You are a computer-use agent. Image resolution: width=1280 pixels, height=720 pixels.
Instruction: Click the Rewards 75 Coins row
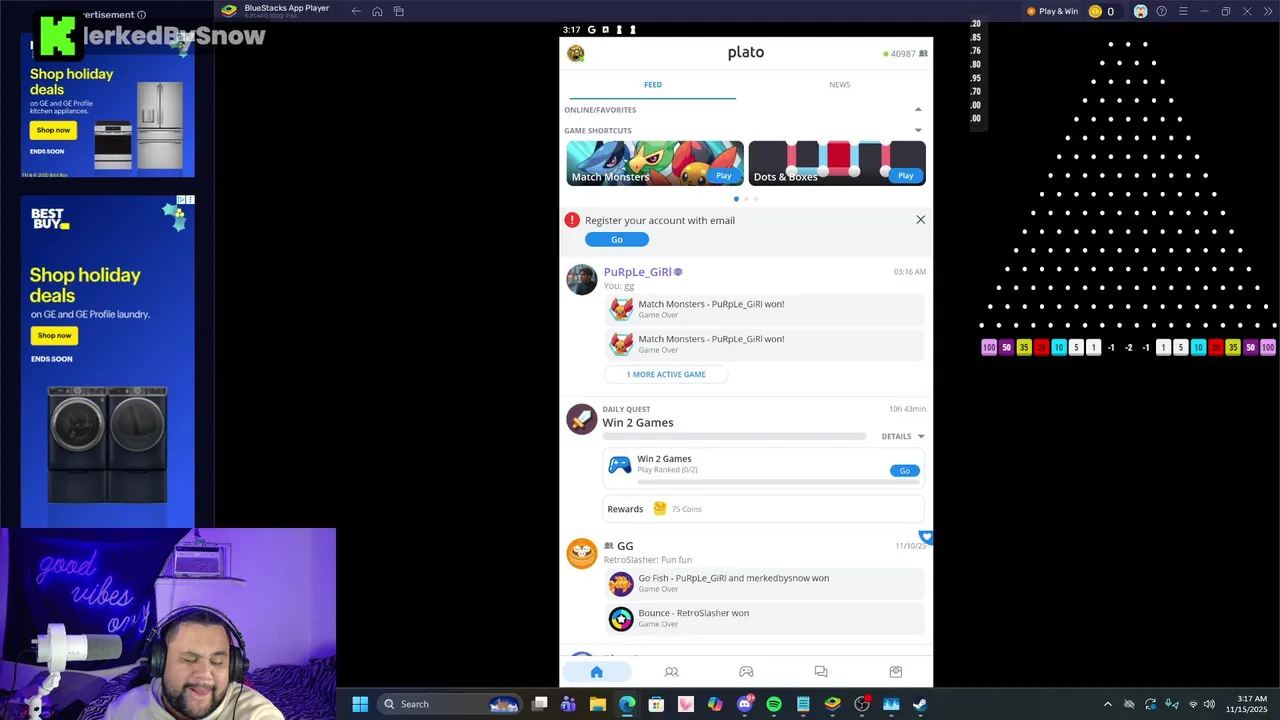[763, 509]
